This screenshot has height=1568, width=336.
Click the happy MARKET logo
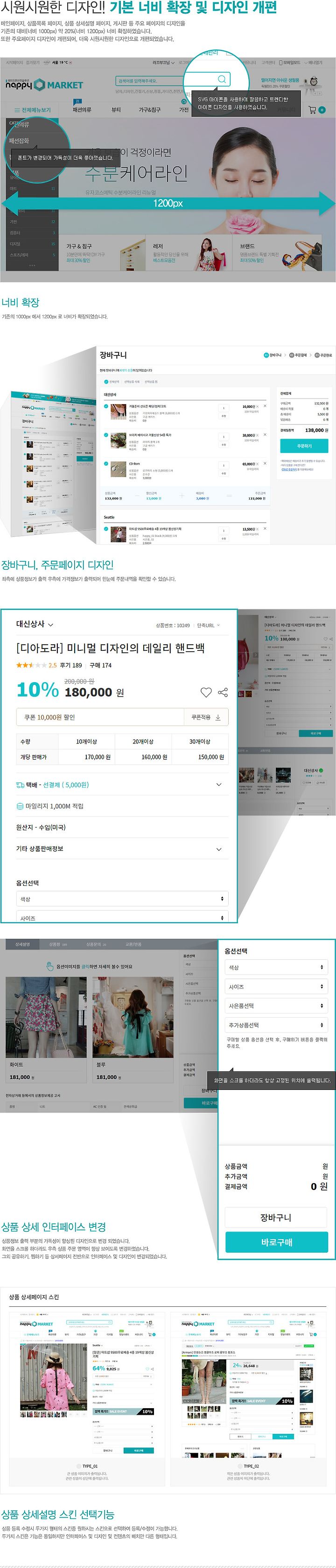tap(44, 85)
